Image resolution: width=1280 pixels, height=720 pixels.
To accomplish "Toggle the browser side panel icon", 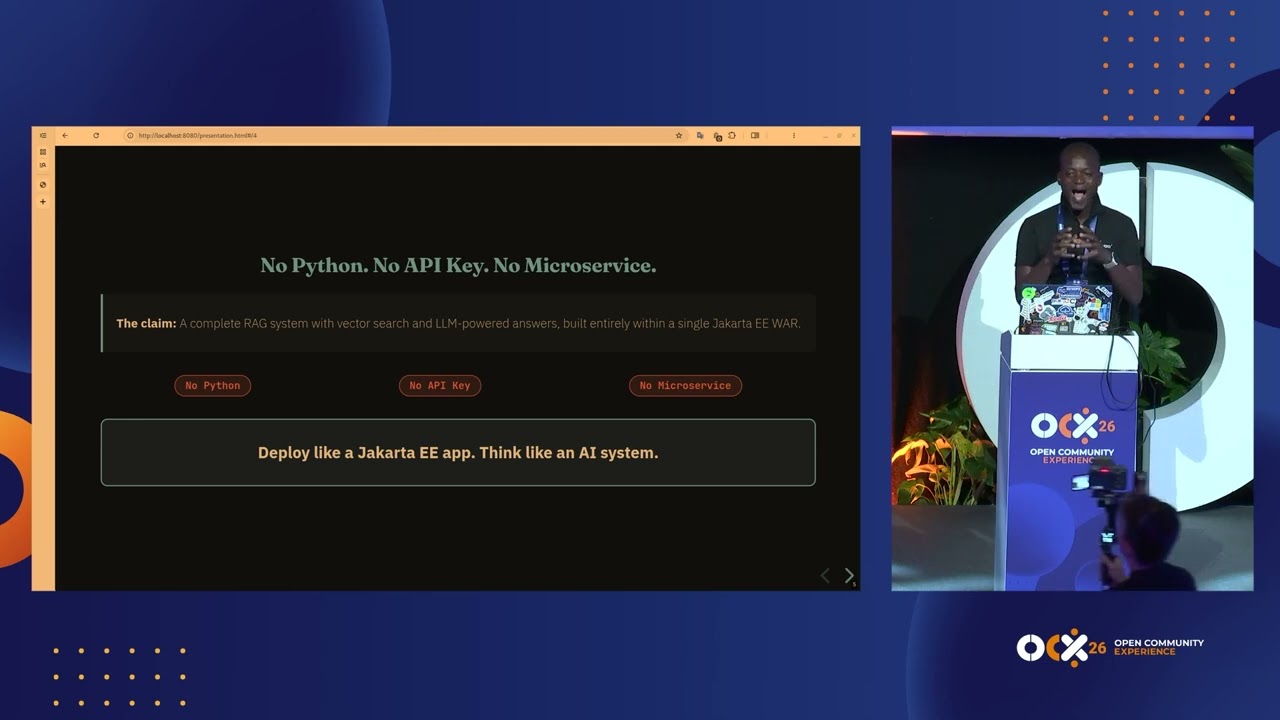I will pyautogui.click(x=755, y=135).
